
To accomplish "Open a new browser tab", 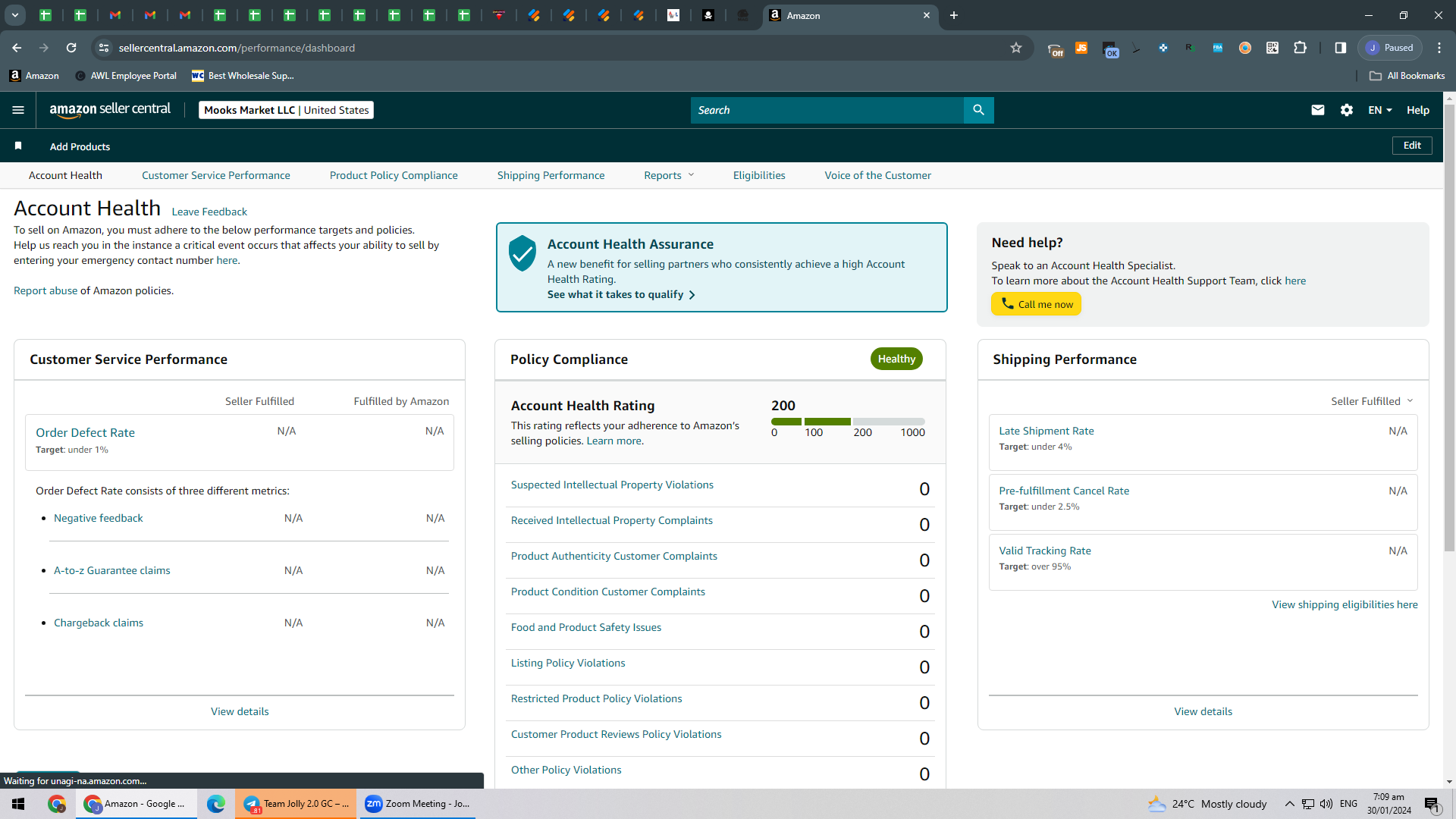I will click(x=954, y=15).
